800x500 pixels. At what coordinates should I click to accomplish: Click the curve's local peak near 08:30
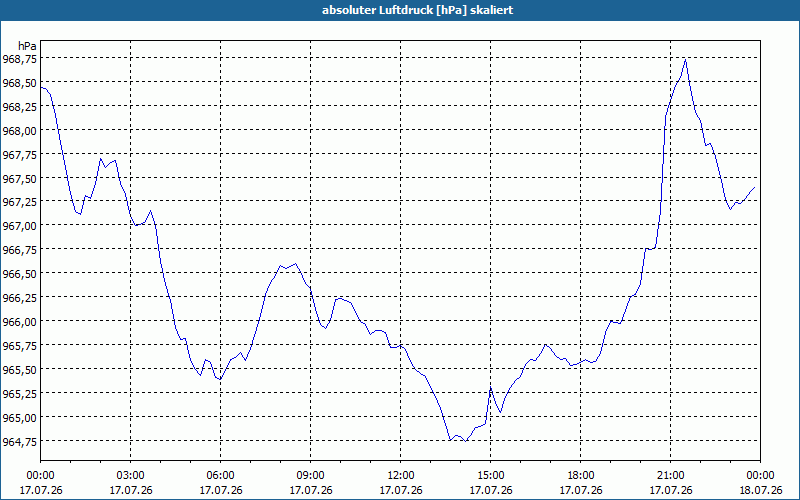click(x=296, y=264)
